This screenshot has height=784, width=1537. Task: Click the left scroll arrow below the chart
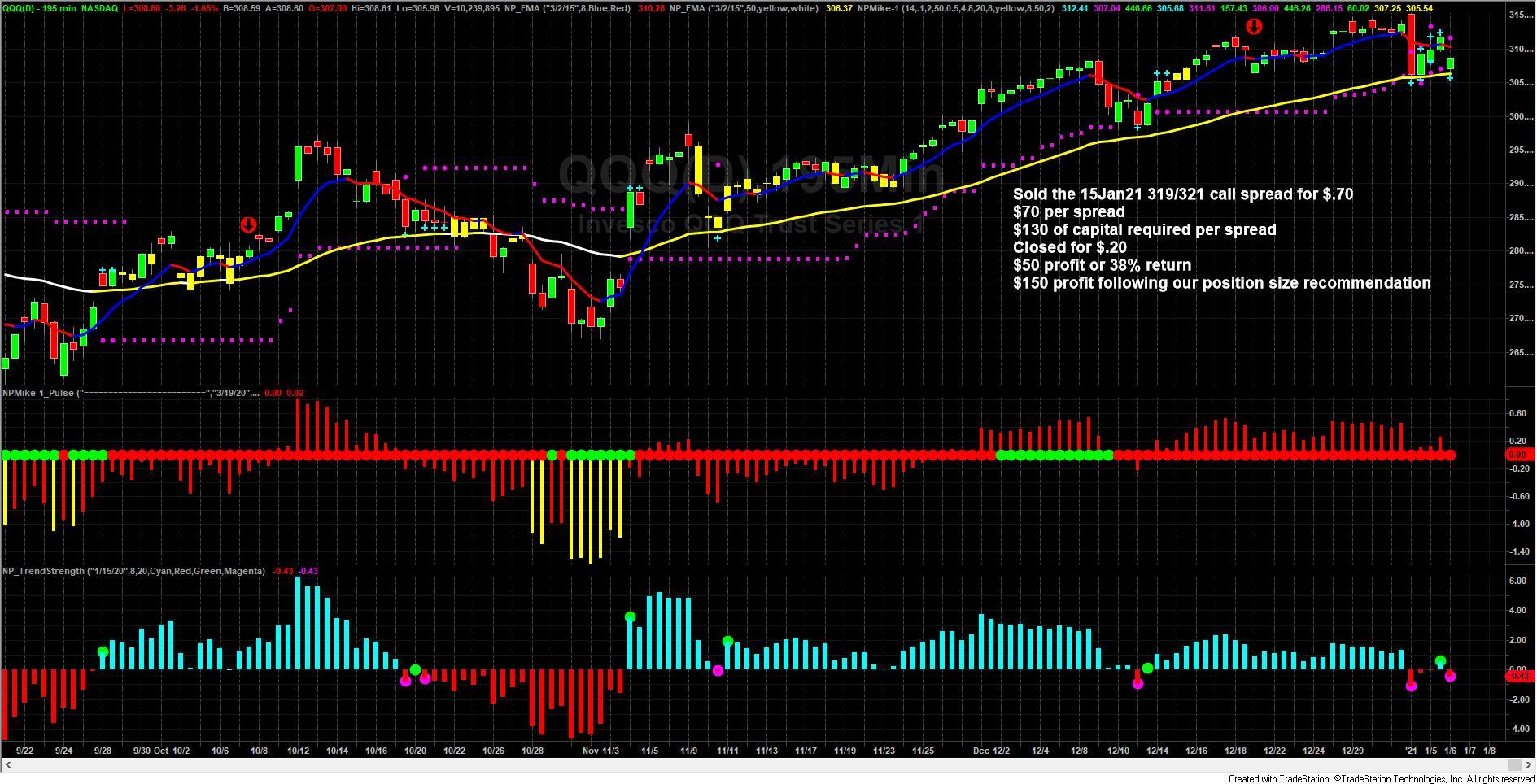tap(8, 765)
